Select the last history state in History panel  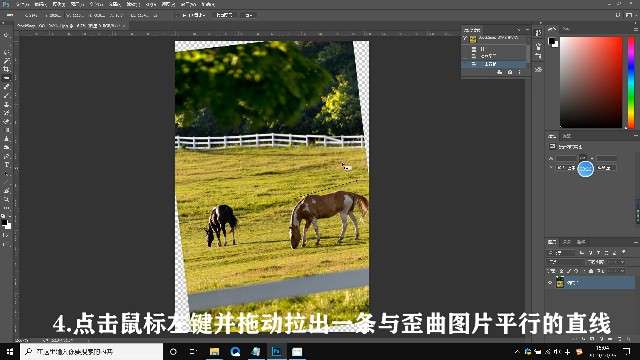pos(495,64)
